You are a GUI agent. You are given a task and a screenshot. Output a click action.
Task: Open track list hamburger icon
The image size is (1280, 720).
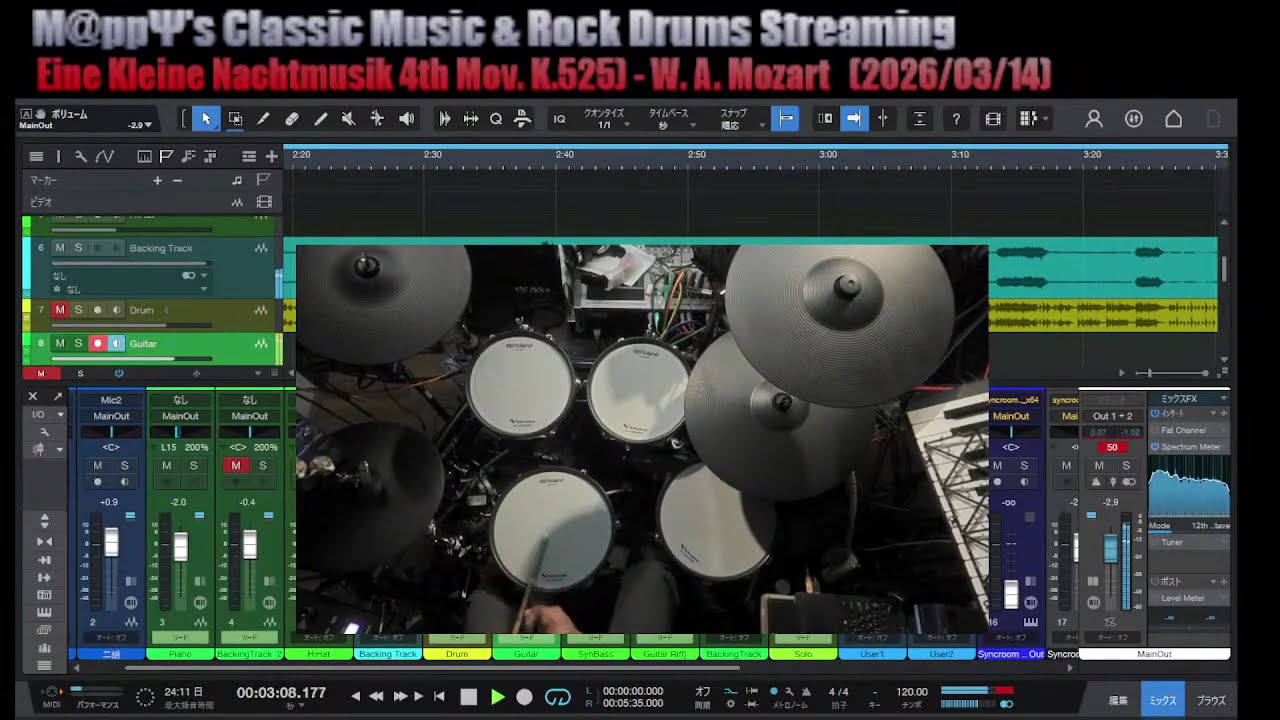tap(36, 156)
